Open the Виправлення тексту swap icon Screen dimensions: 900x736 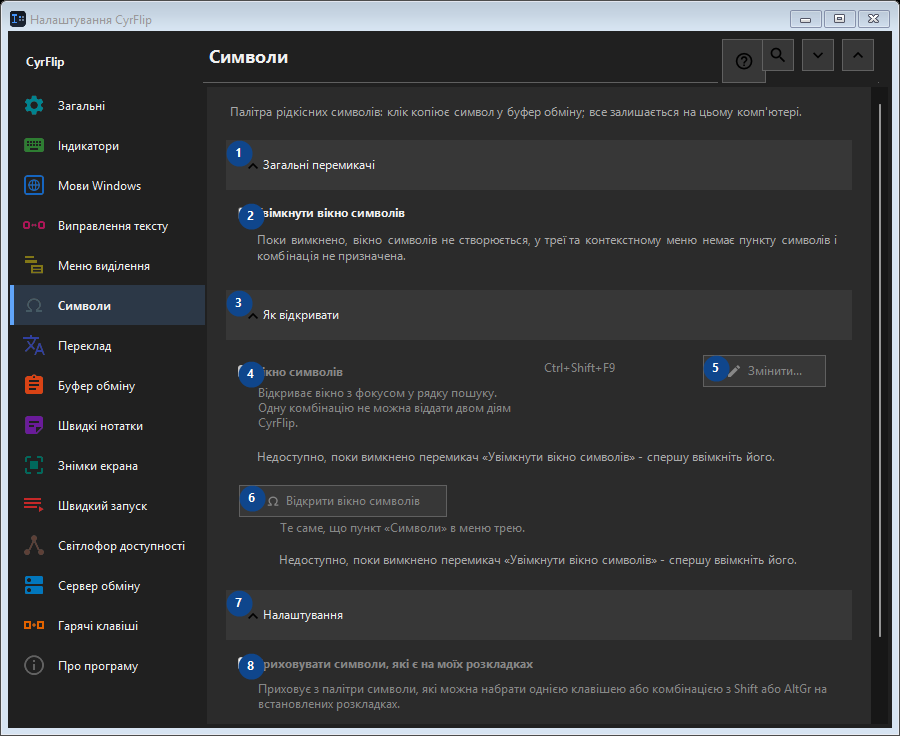(34, 226)
